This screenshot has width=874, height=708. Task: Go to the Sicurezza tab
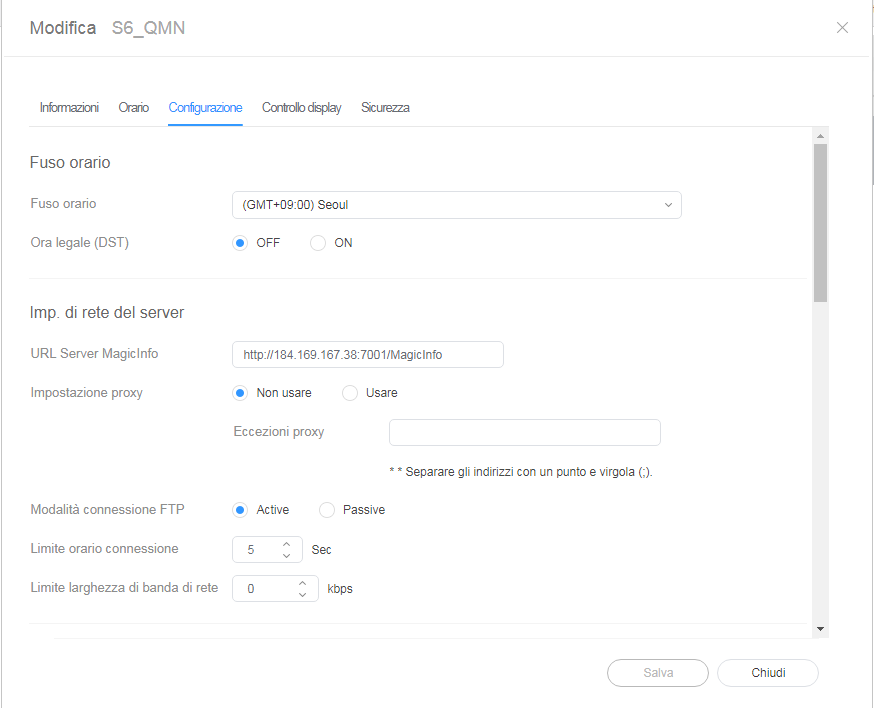tap(385, 107)
